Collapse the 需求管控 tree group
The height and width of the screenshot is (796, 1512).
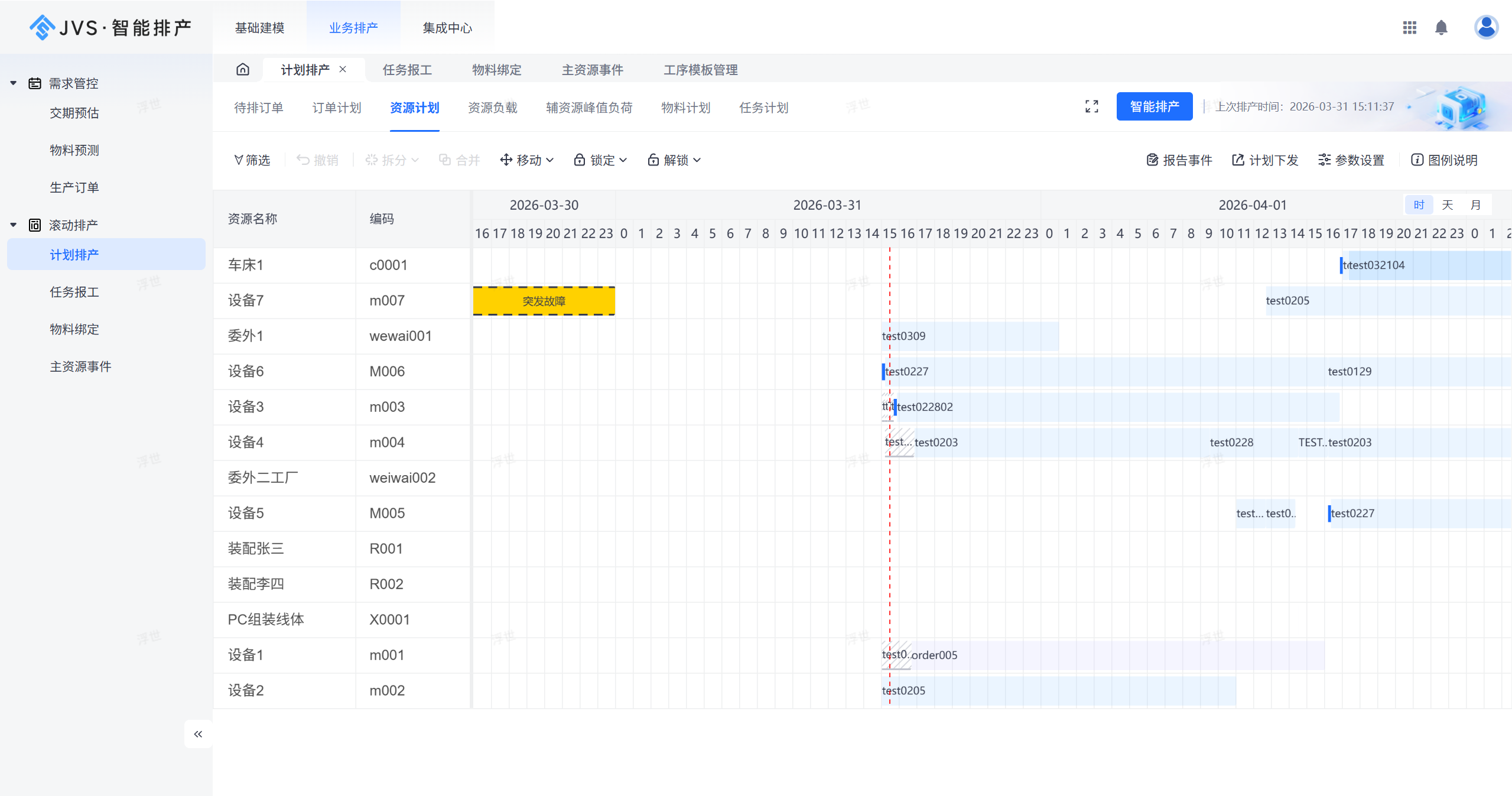point(14,83)
